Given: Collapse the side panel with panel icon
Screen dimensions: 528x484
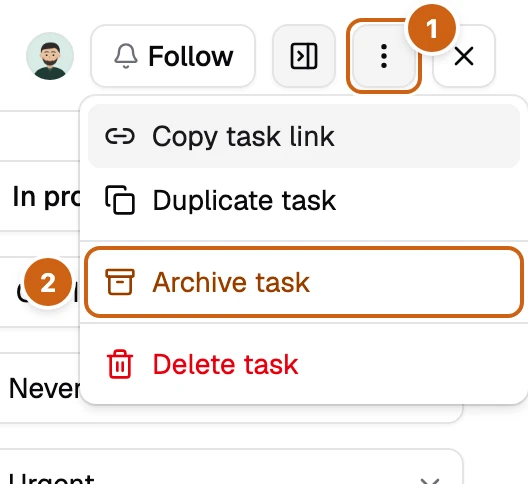Looking at the screenshot, I should pos(304,56).
